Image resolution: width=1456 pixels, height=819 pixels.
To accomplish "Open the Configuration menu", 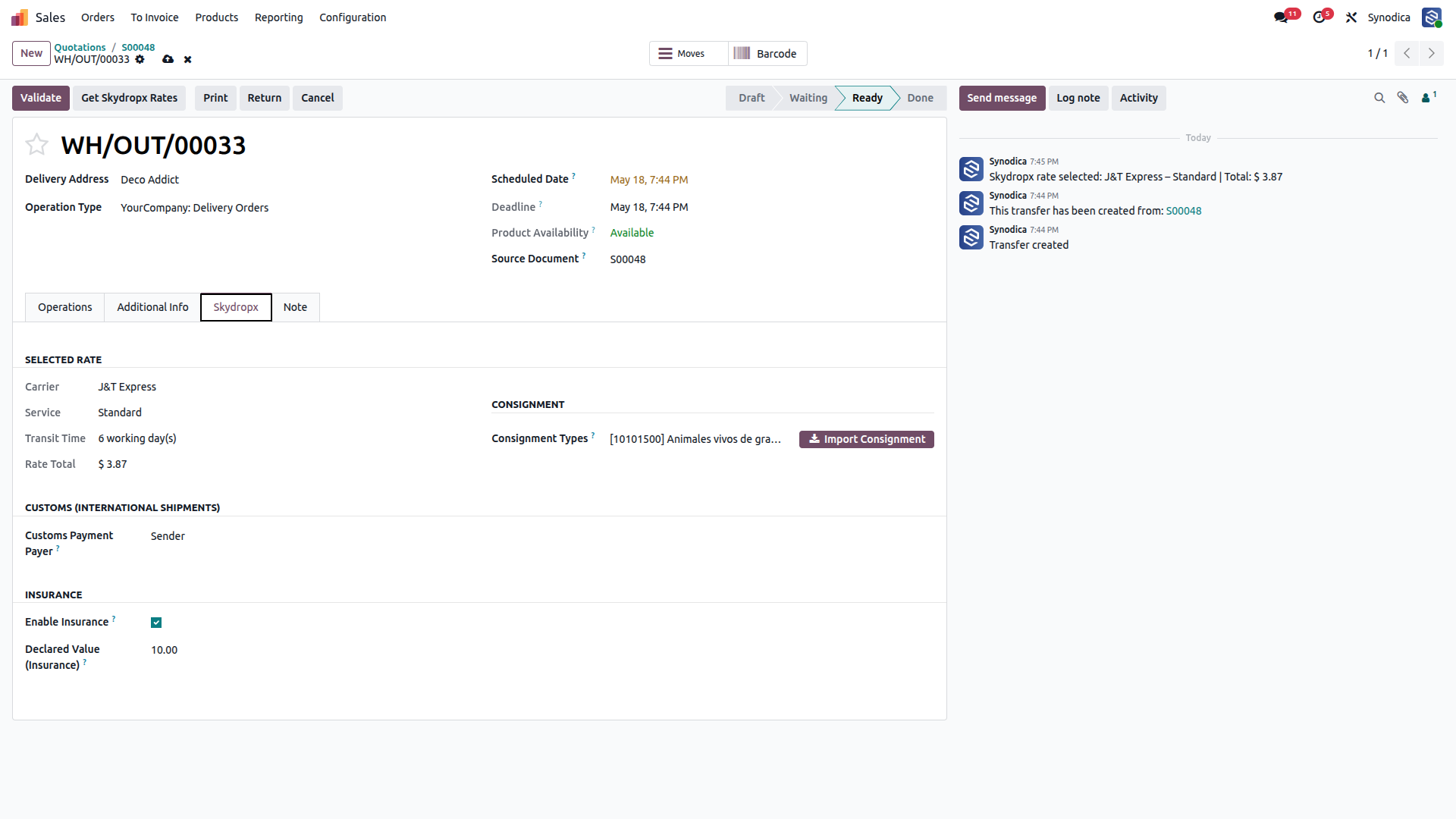I will pos(353,17).
